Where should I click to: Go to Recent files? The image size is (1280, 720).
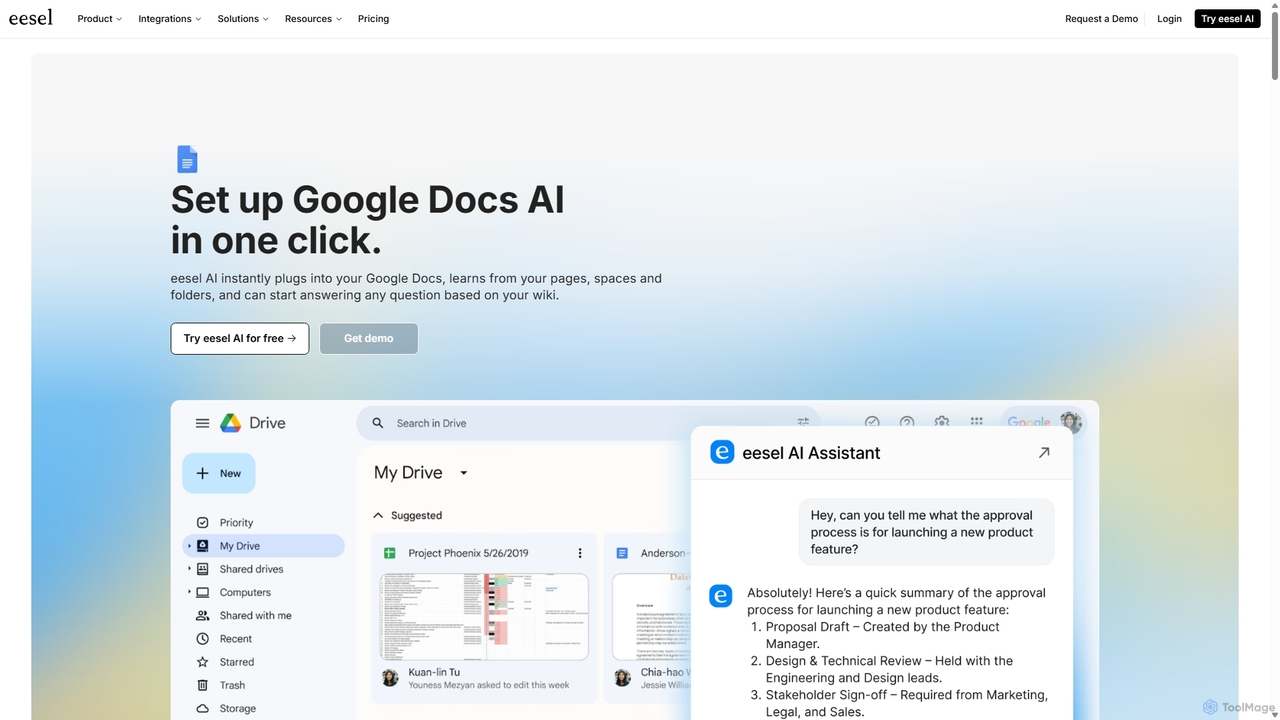point(236,638)
